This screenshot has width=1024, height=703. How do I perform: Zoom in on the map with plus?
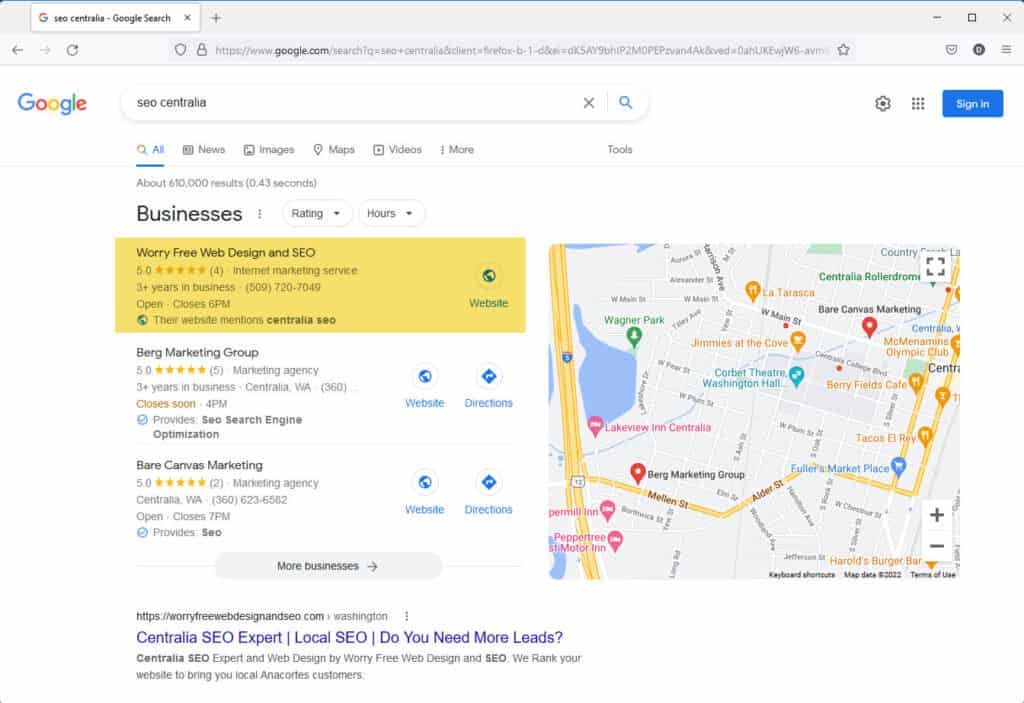coord(936,515)
